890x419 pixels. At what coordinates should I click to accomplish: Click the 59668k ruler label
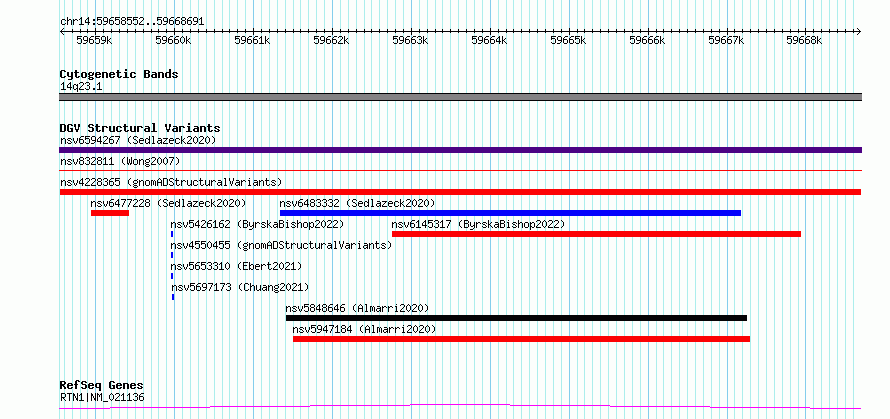pyautogui.click(x=804, y=40)
